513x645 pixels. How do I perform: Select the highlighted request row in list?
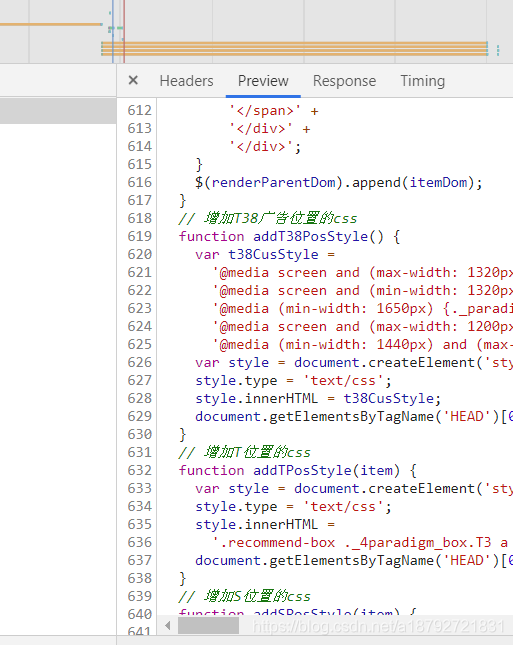(58, 111)
